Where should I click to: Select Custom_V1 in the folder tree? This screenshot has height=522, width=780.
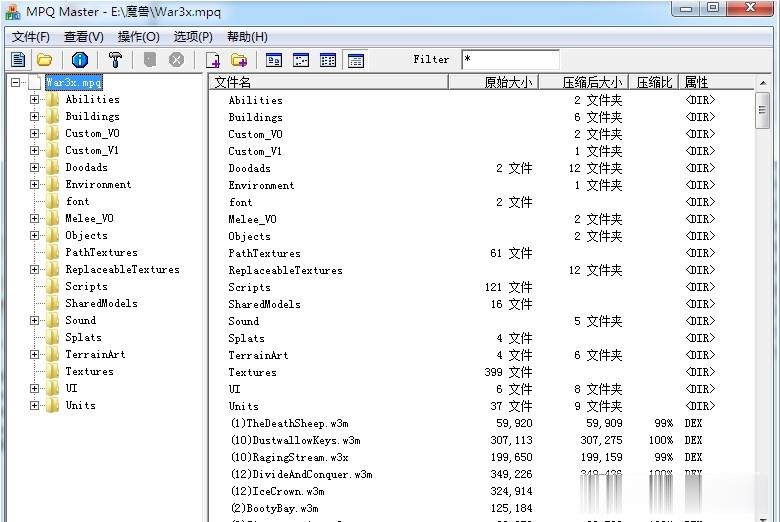pyautogui.click(x=92, y=150)
